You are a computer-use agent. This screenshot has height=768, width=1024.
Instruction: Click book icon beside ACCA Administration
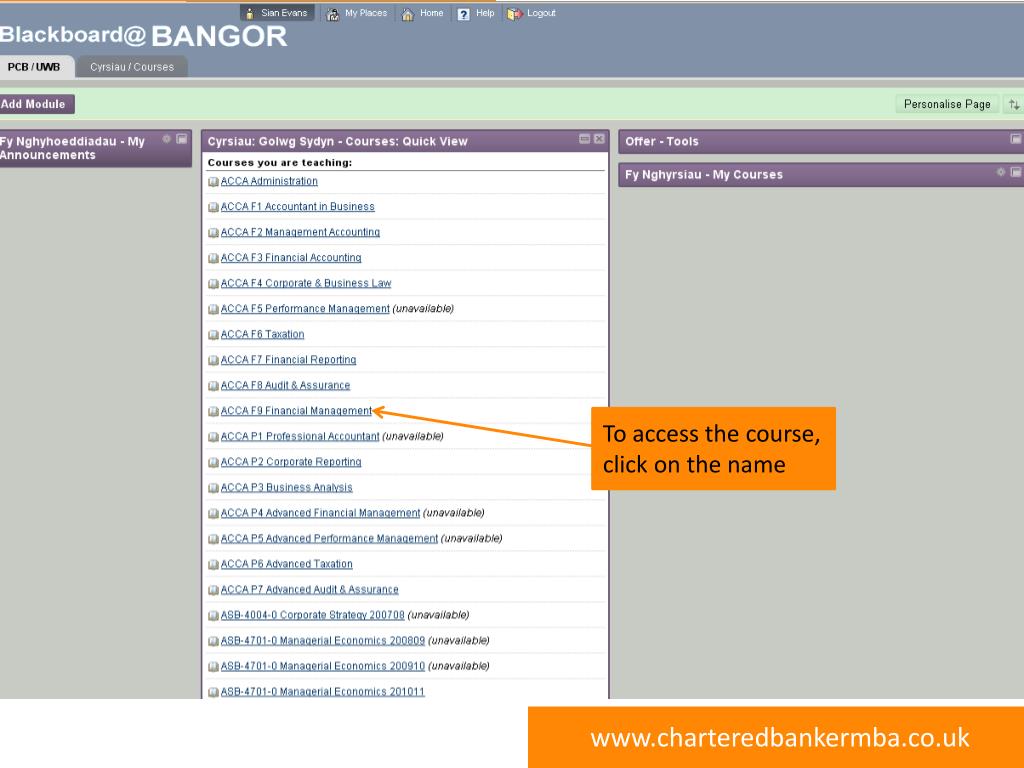point(213,182)
